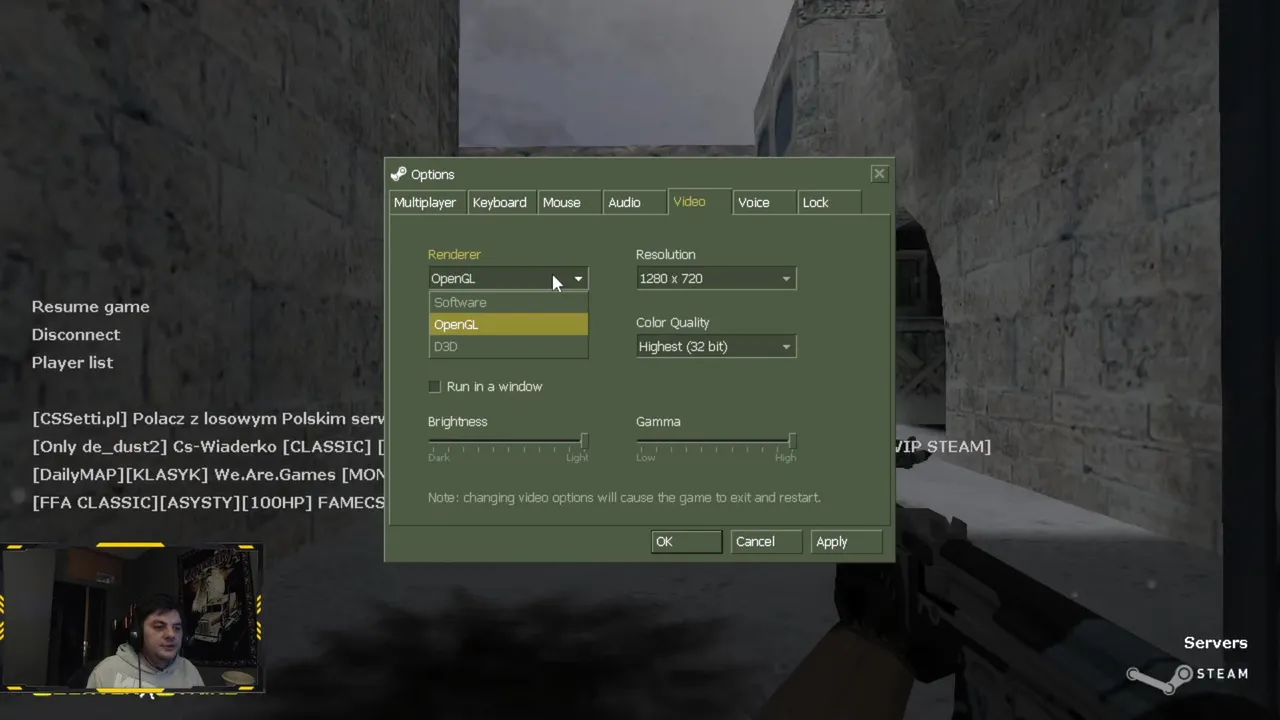This screenshot has height=720, width=1280.
Task: Apply the video settings
Action: point(846,541)
